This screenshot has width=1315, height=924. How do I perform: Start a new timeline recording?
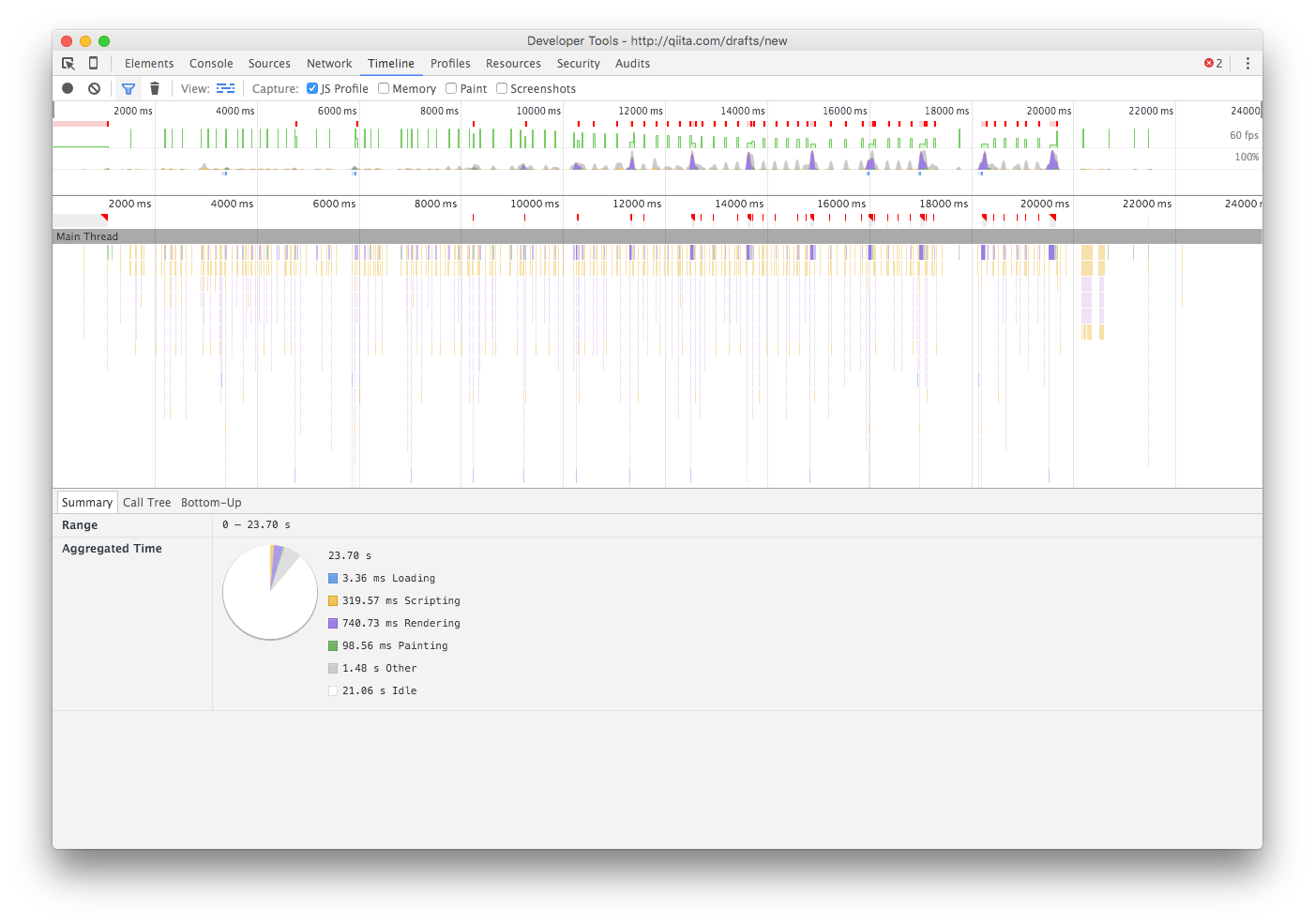tap(67, 88)
